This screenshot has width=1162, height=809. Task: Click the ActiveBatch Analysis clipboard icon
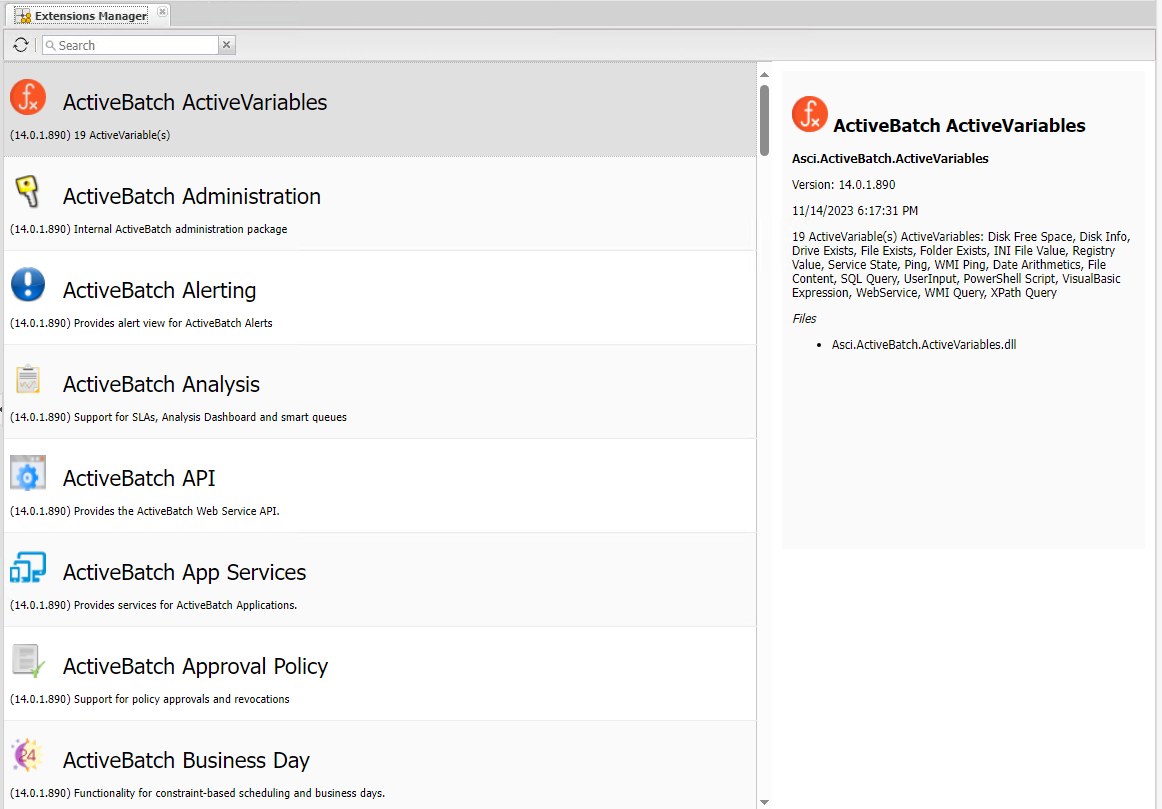coord(27,380)
